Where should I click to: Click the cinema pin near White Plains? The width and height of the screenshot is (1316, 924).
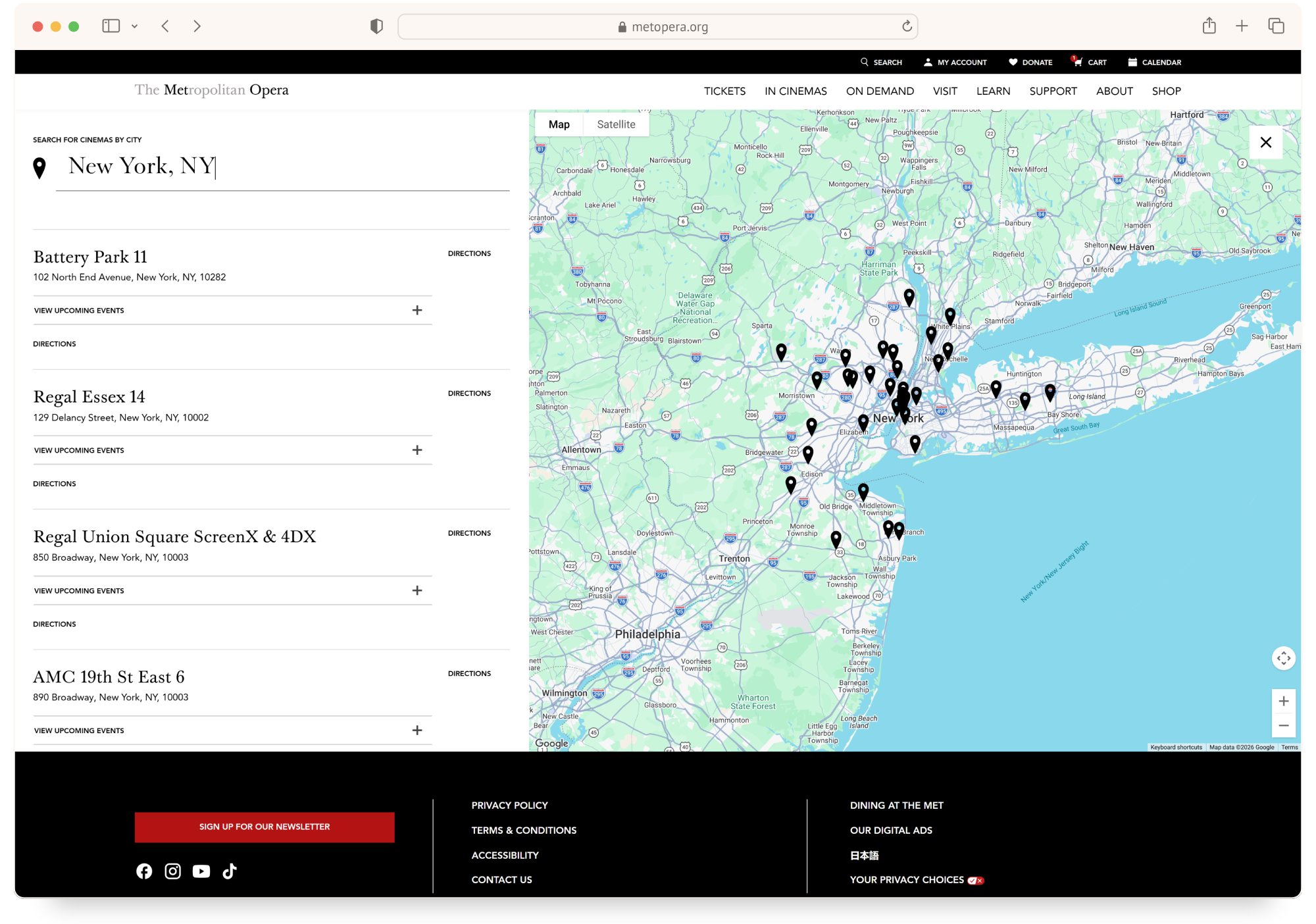click(950, 317)
